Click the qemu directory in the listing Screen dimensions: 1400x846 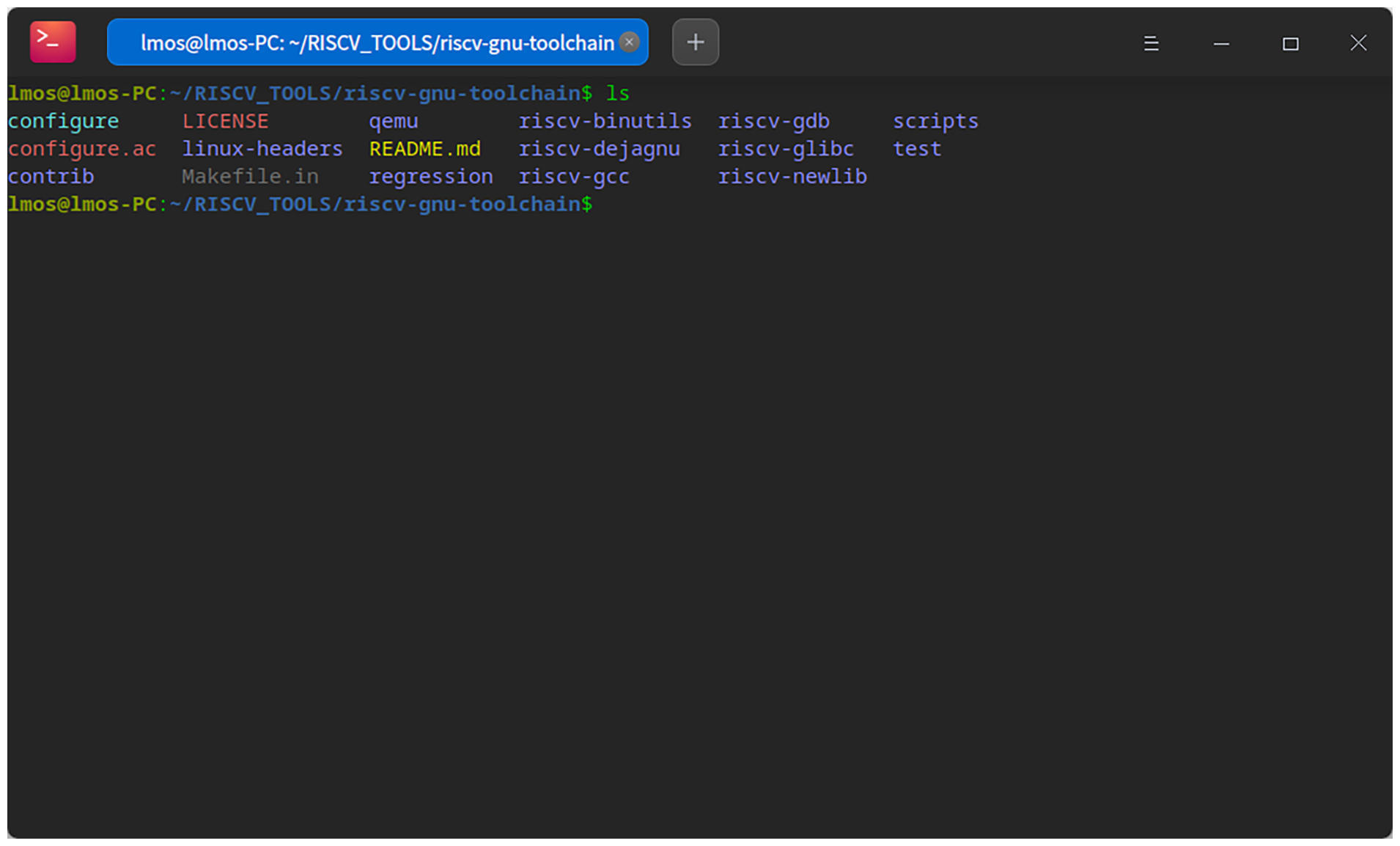pyautogui.click(x=393, y=121)
